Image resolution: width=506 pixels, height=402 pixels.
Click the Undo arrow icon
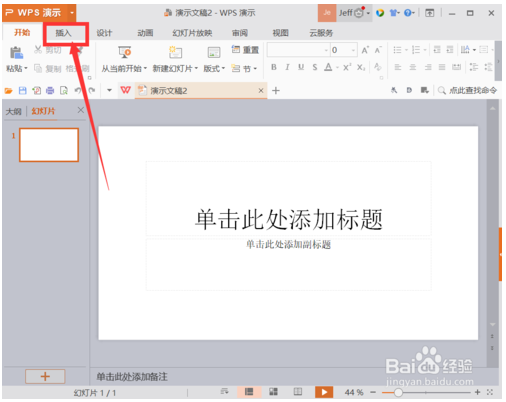point(78,90)
